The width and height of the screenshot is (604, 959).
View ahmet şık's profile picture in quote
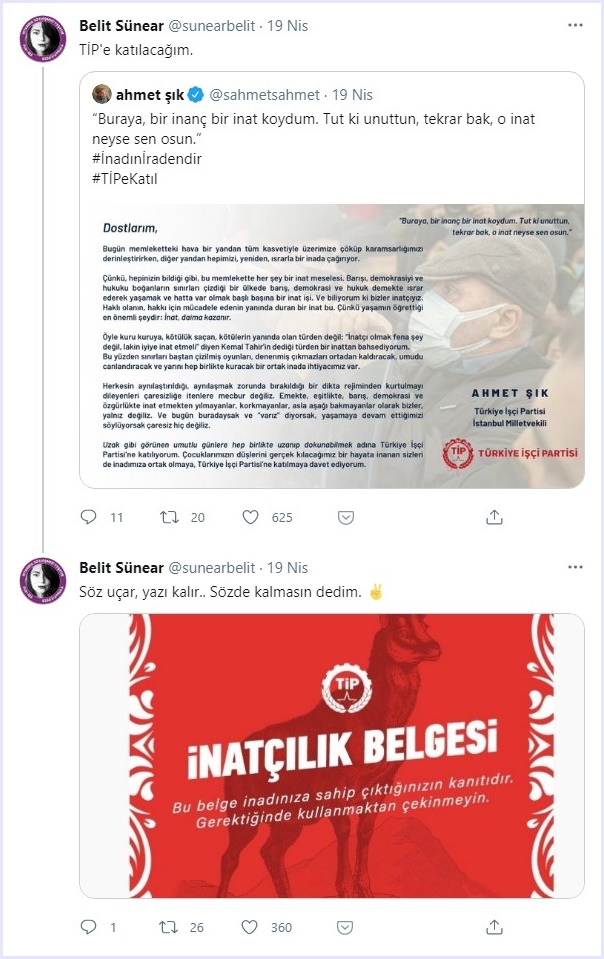pyautogui.click(x=102, y=94)
